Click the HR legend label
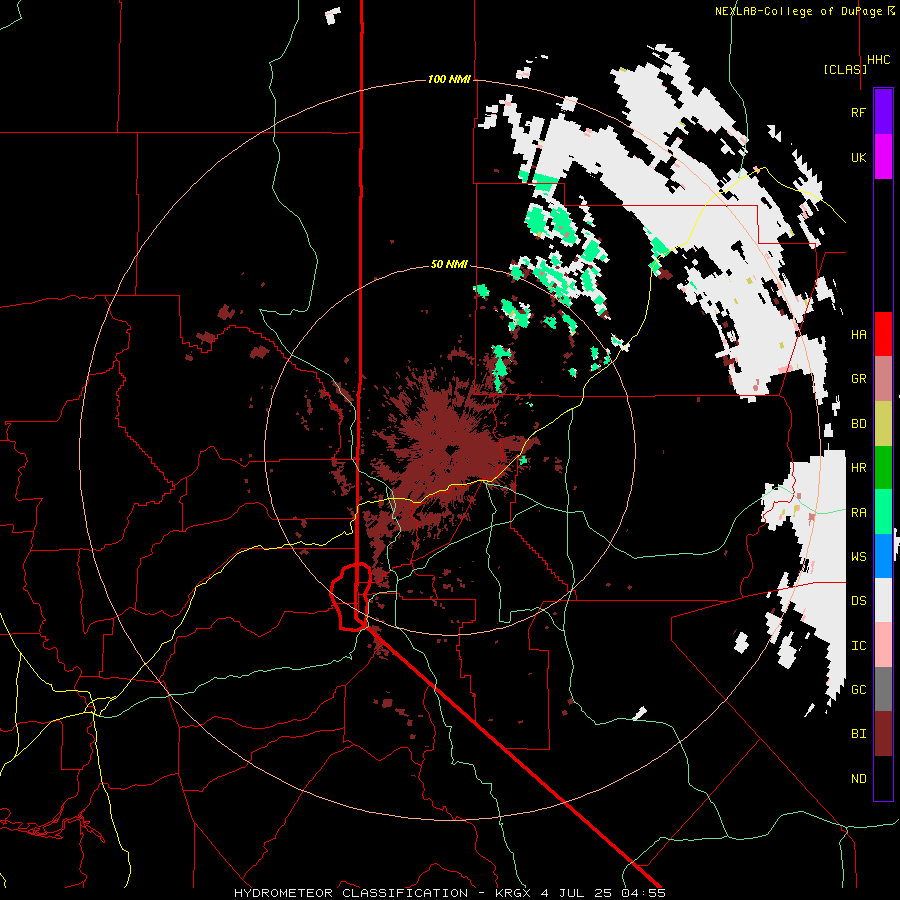Viewport: 900px width, 900px height. point(858,468)
